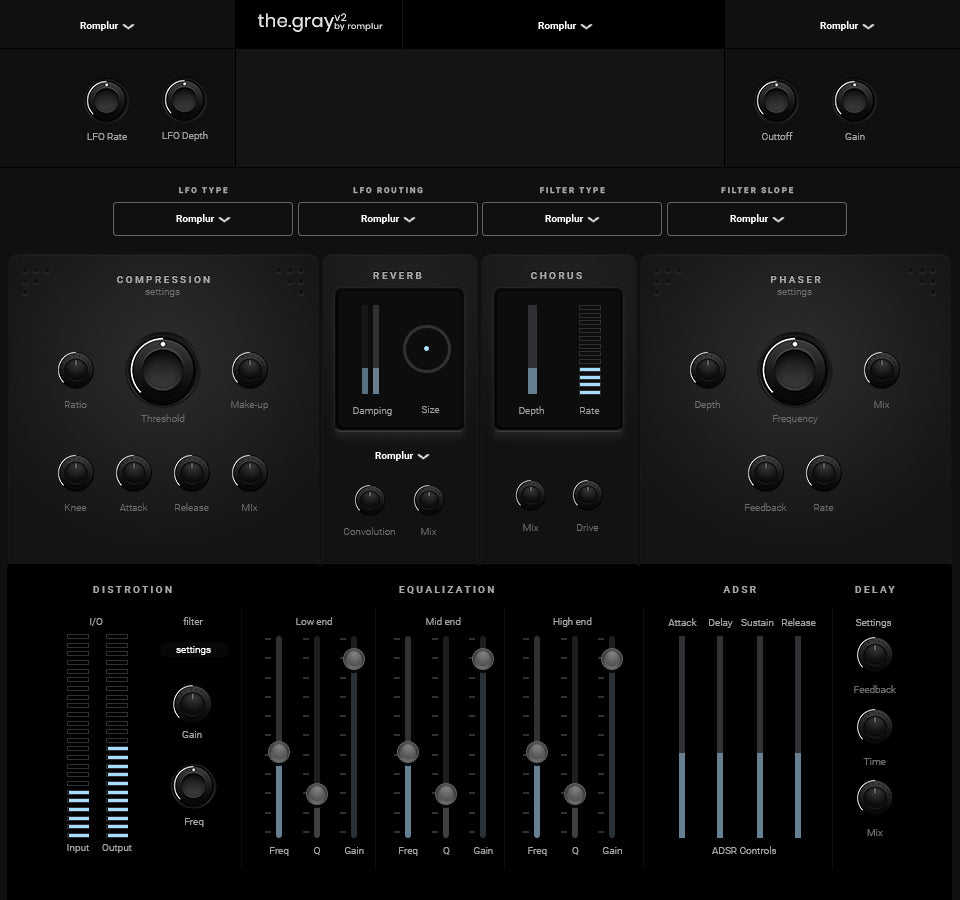The image size is (960, 900).
Task: Set the ADSR Sustain bar
Action: (760, 737)
